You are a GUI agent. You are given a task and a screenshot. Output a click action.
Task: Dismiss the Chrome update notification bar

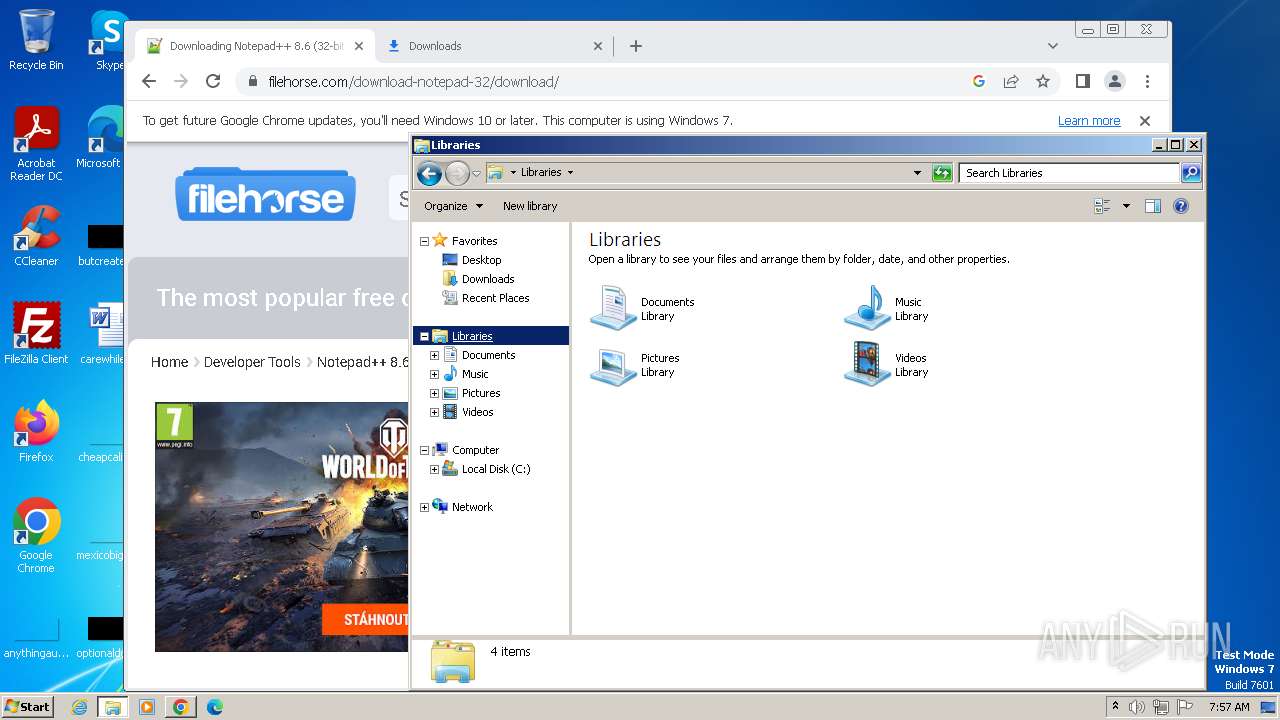point(1145,121)
